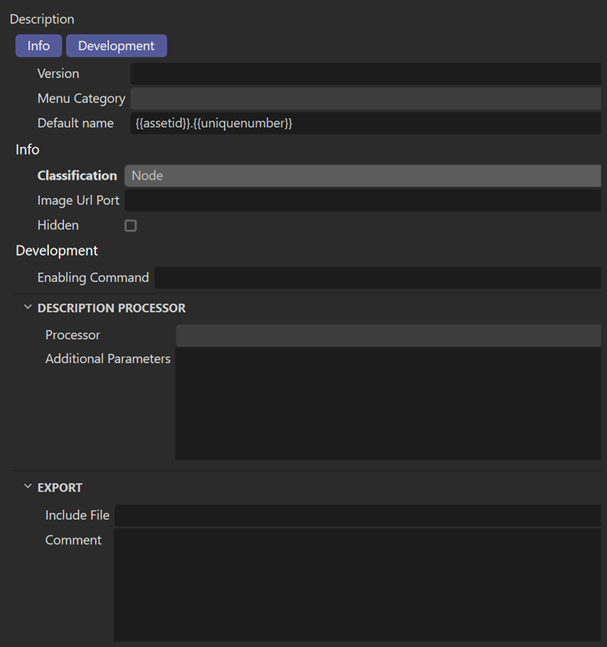Click the Description panel title
Image resolution: width=607 pixels, height=647 pixels.
click(42, 19)
